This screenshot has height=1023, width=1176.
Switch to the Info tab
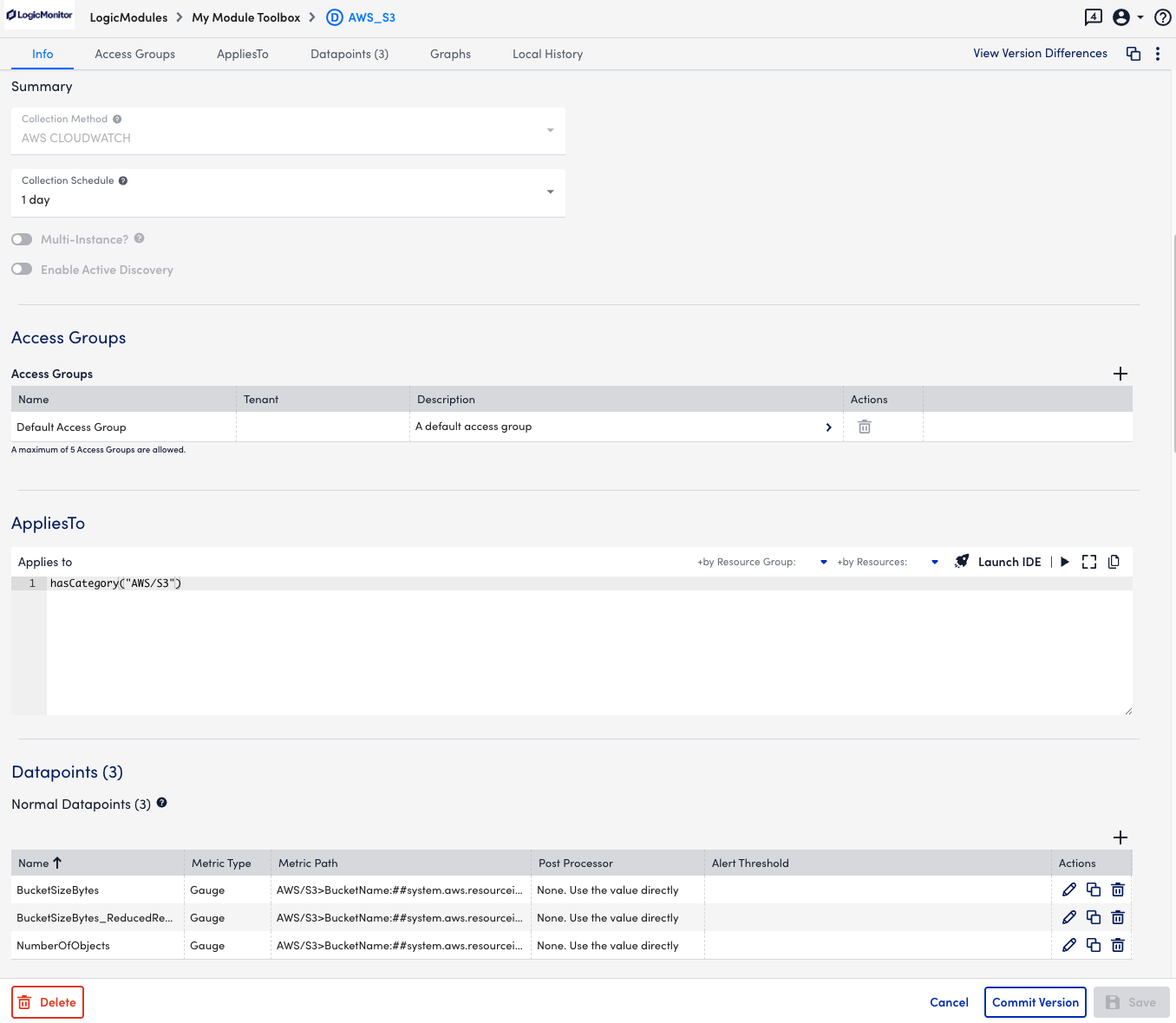[x=42, y=54]
